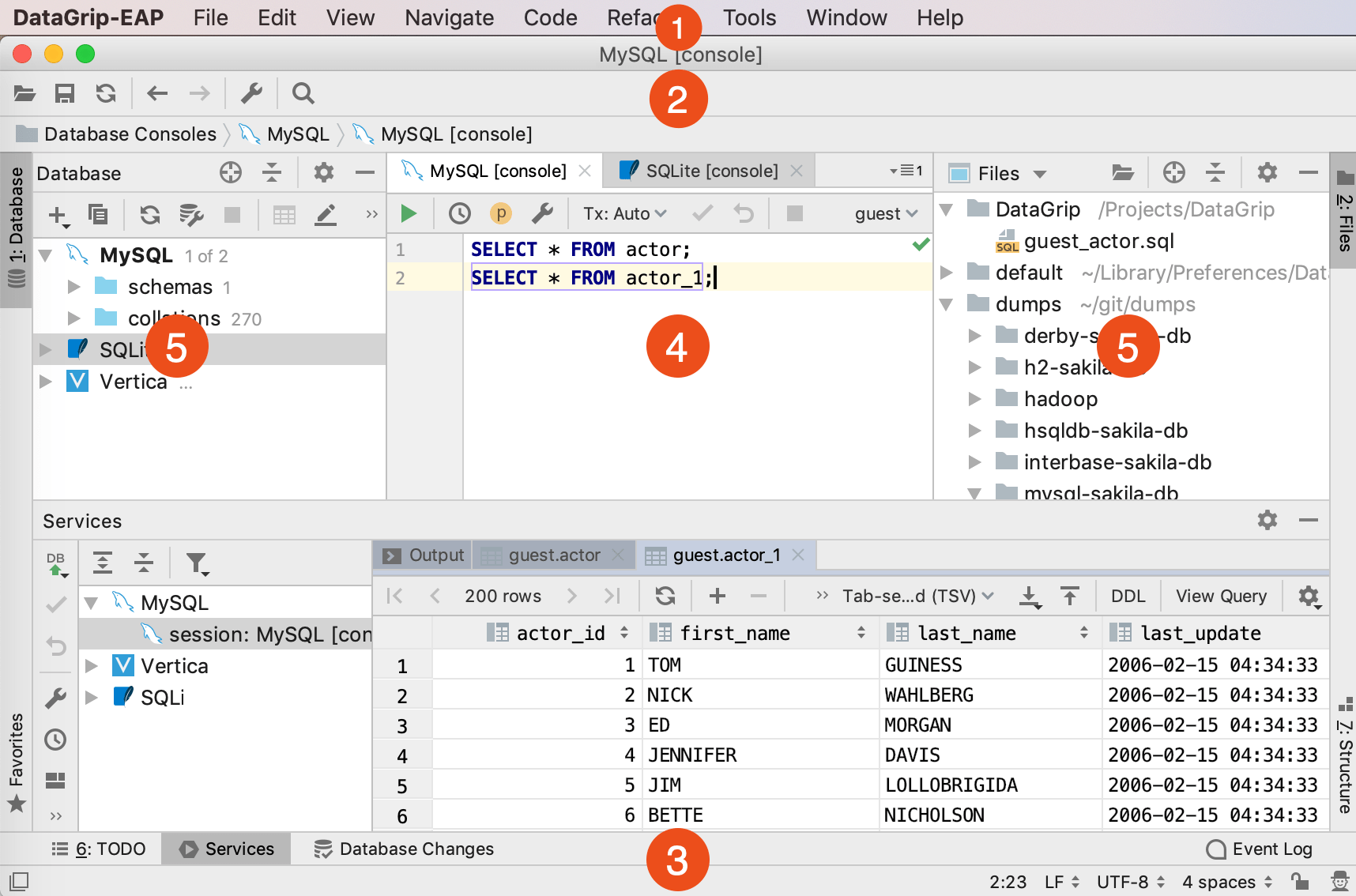Open the Event Log
This screenshot has width=1356, height=896.
point(1260,849)
